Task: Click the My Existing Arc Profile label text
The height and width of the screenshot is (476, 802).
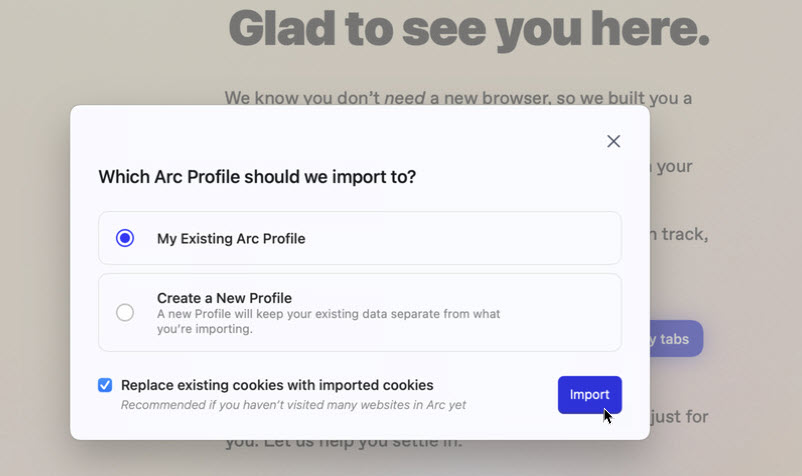Action: coord(231,239)
